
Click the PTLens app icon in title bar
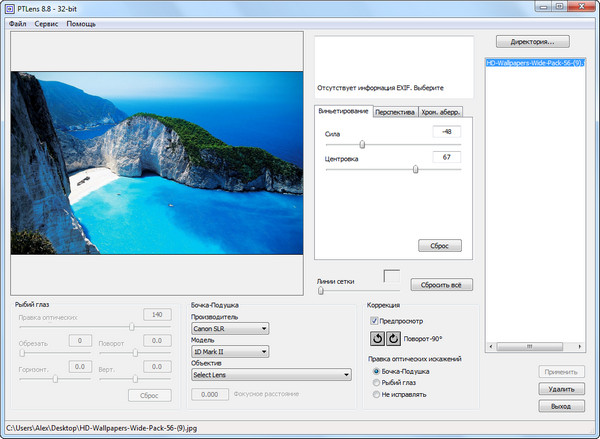click(x=10, y=8)
